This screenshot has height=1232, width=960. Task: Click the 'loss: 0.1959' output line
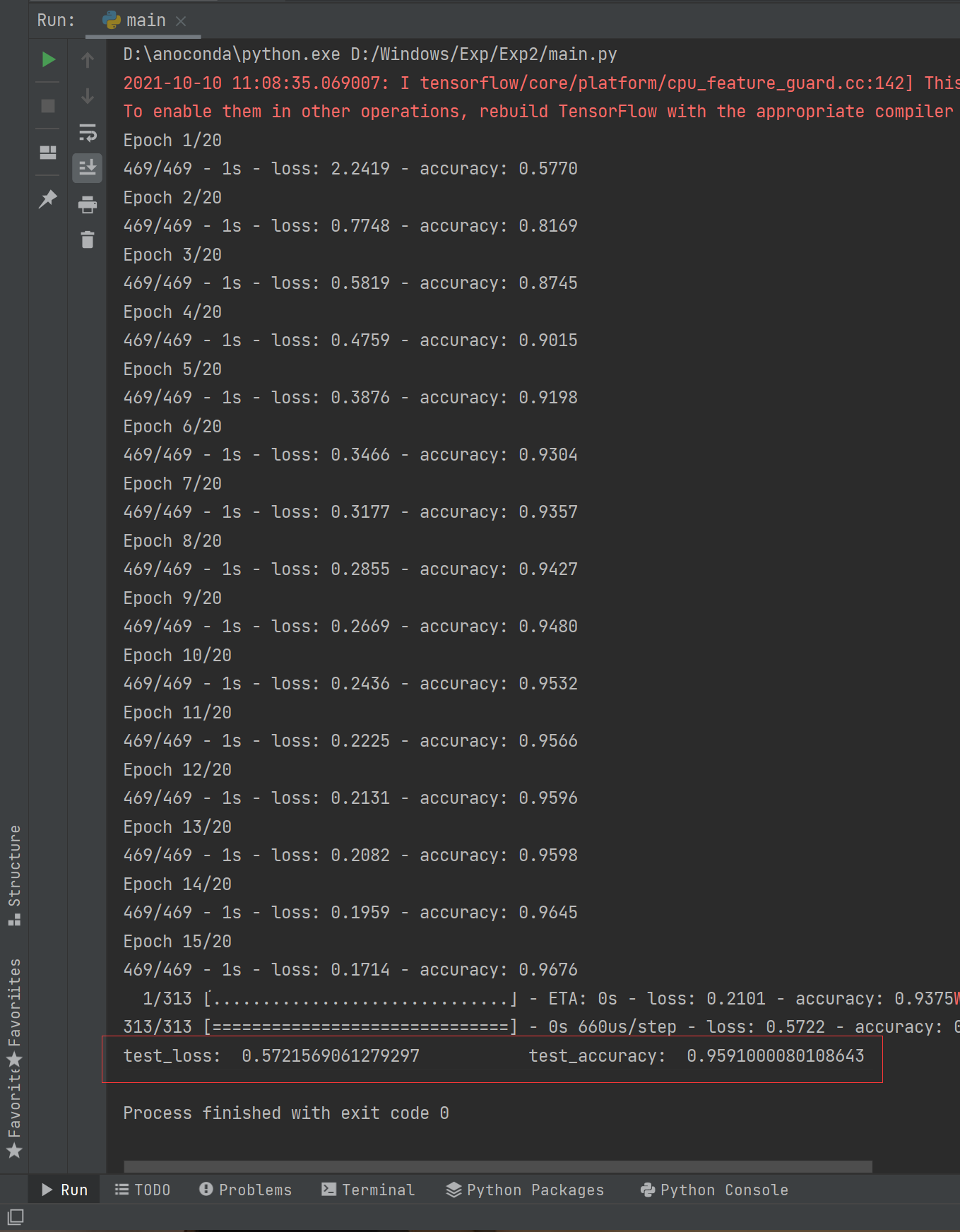tap(350, 913)
